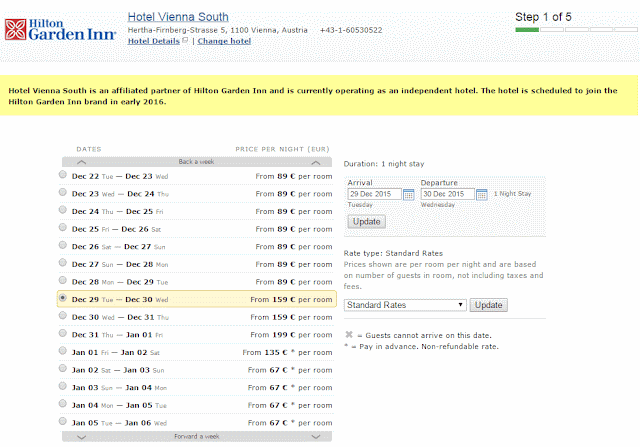The width and height of the screenshot is (640, 447).
Task: Select the Jan 03 – Jan 04 radio button
Action: (62, 386)
